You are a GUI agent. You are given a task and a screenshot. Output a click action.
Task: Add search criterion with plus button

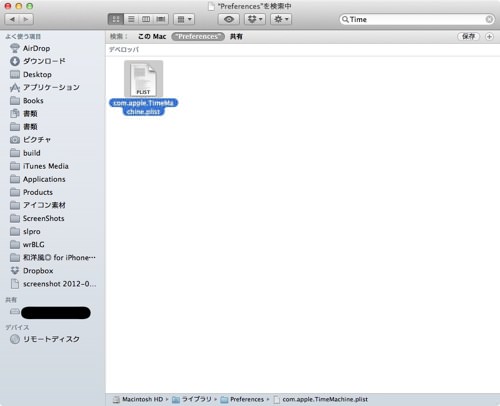[489, 36]
